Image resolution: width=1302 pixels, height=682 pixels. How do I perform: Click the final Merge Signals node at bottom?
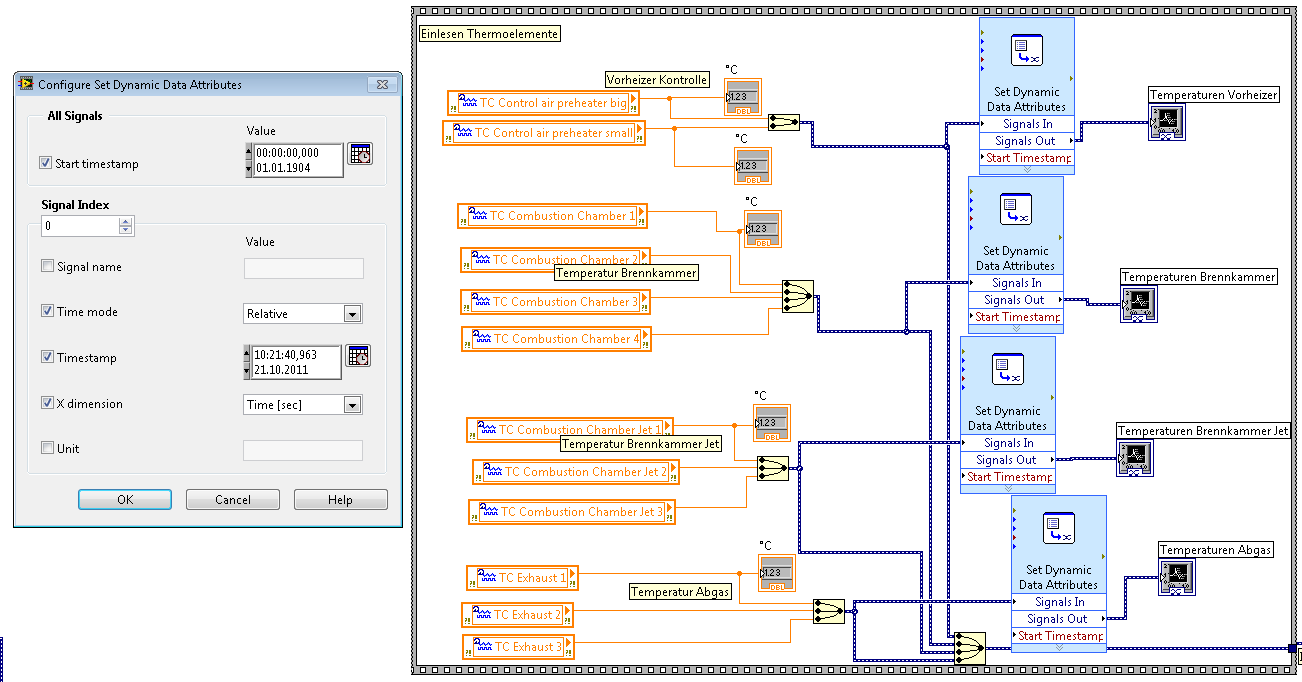[969, 648]
